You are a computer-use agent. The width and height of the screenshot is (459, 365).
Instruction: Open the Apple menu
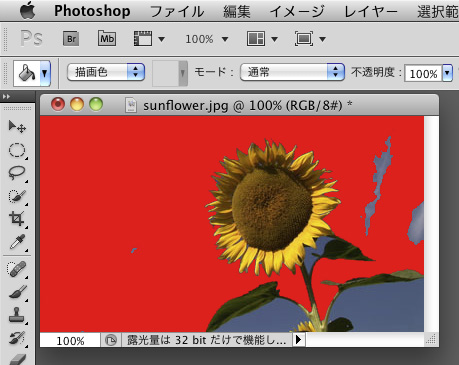coord(27,10)
